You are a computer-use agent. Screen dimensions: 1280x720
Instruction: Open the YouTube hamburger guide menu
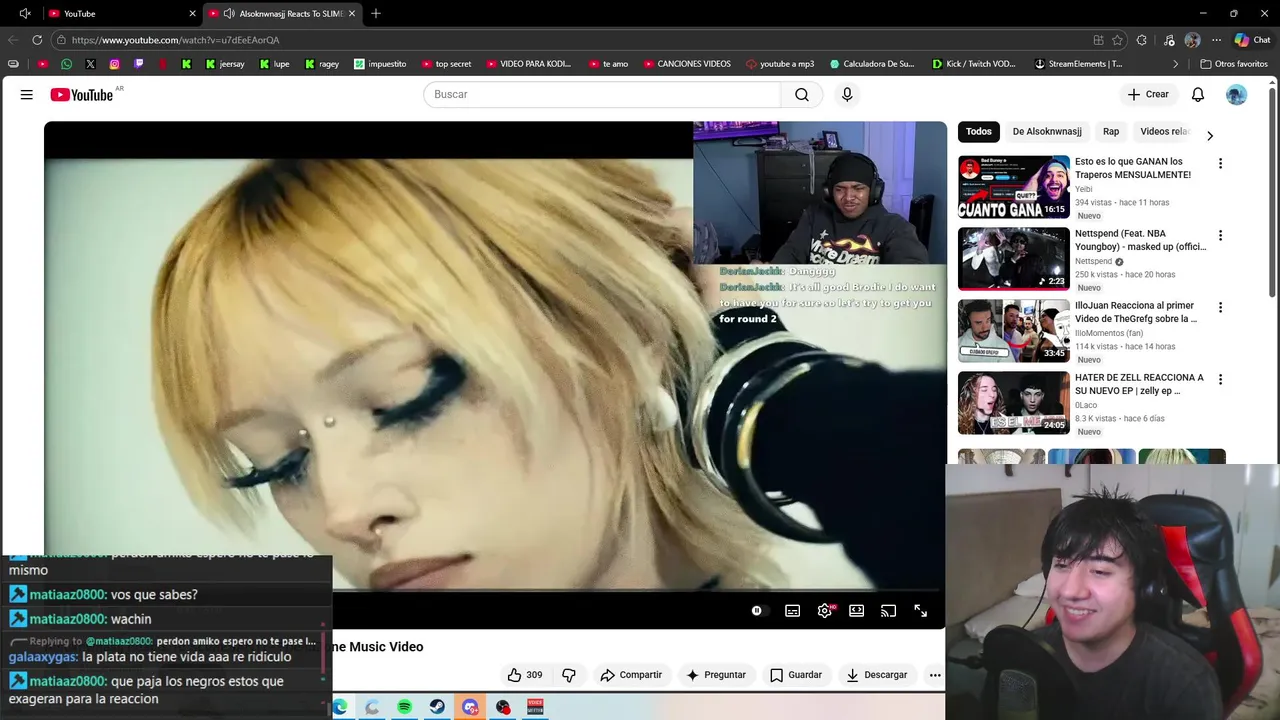pos(27,94)
